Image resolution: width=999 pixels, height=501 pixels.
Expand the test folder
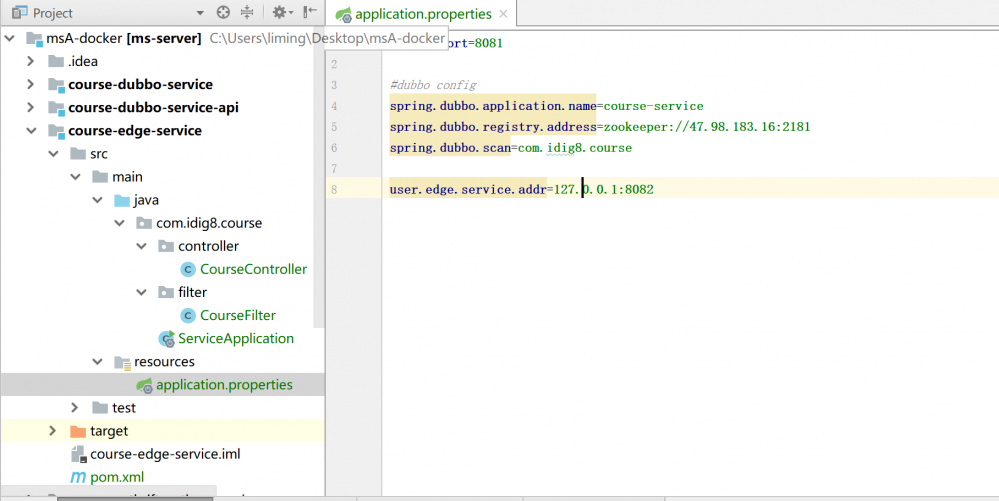75,408
